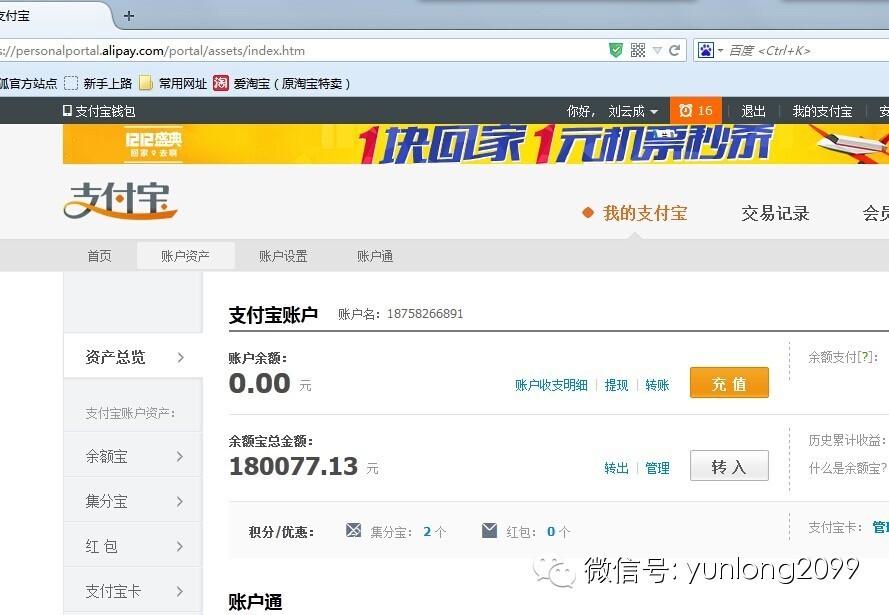Click the 集分宝 envelope icon
The height and width of the screenshot is (615, 889).
pyautogui.click(x=354, y=531)
